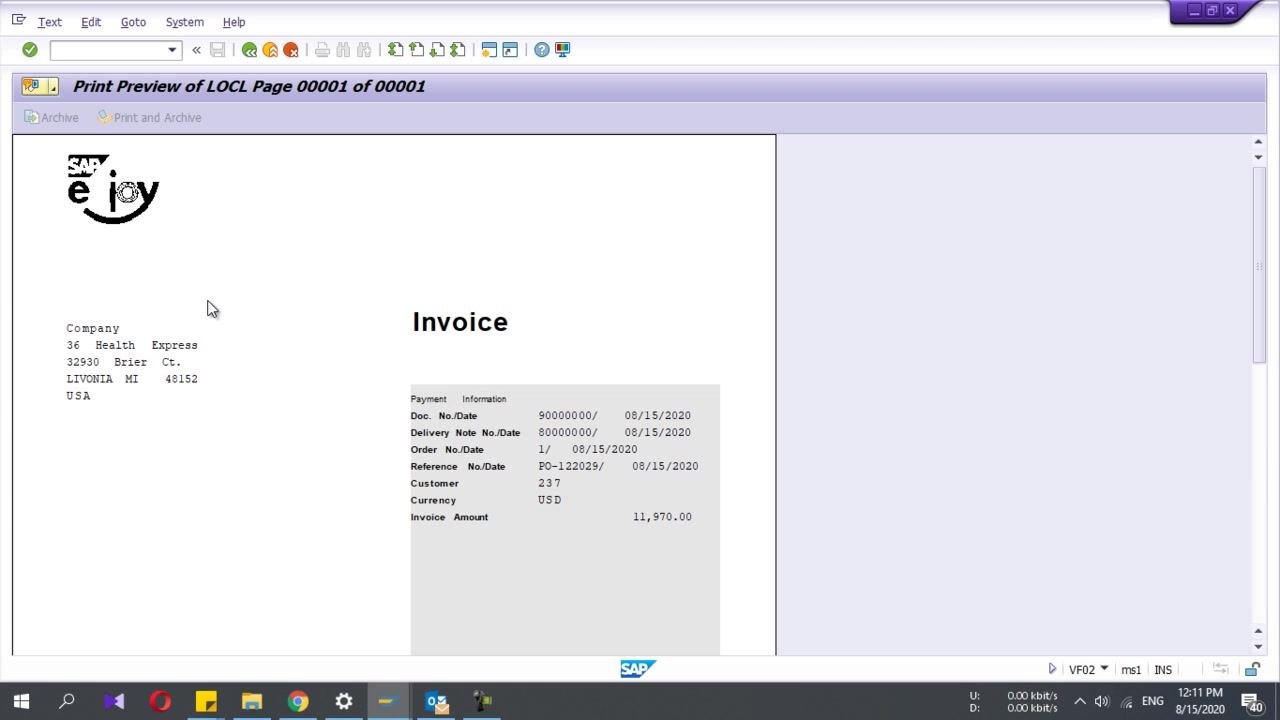
Task: Click inside the transaction command input field
Action: tap(107, 50)
